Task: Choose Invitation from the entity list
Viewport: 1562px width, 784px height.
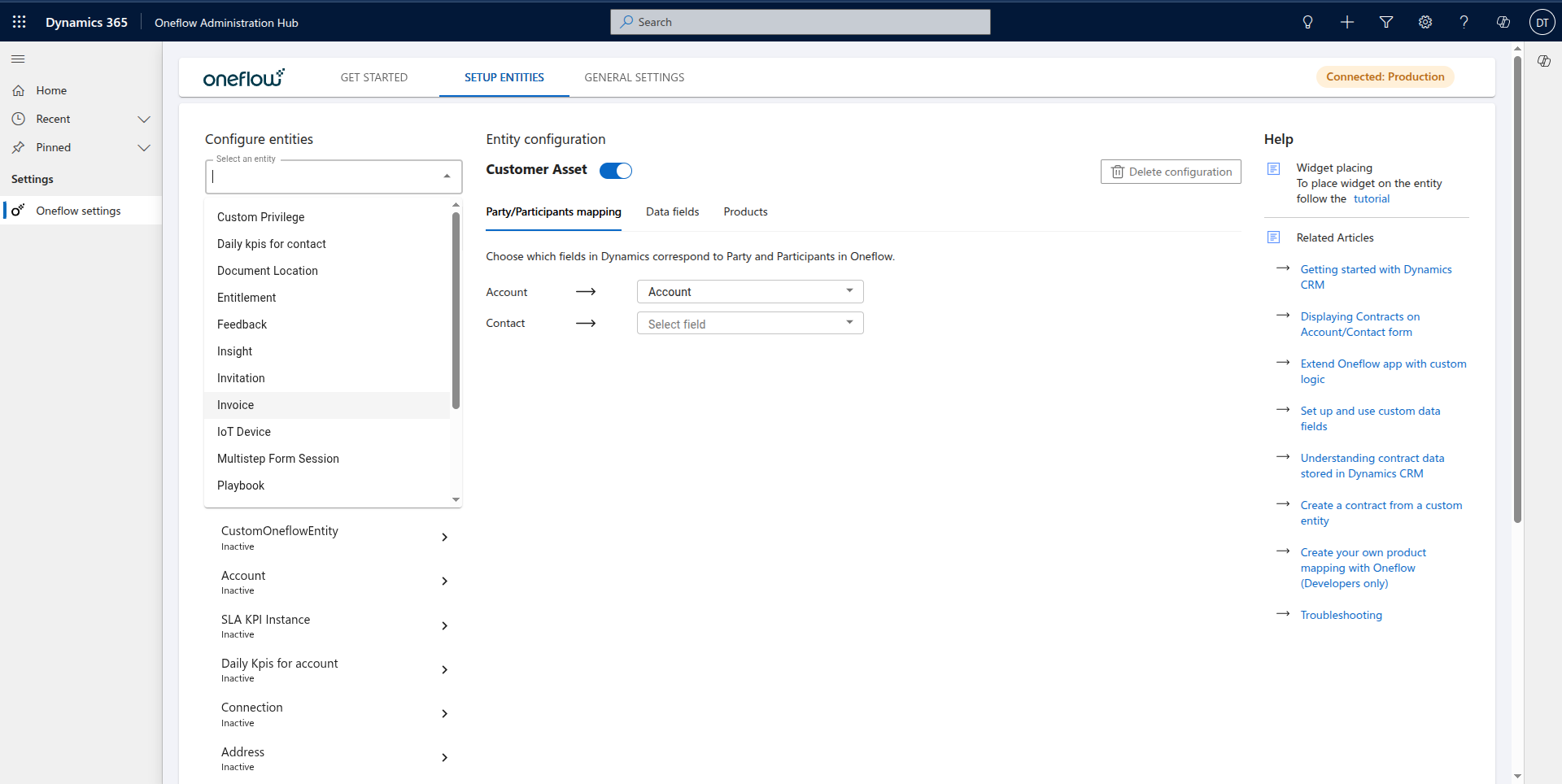Action: pos(327,378)
